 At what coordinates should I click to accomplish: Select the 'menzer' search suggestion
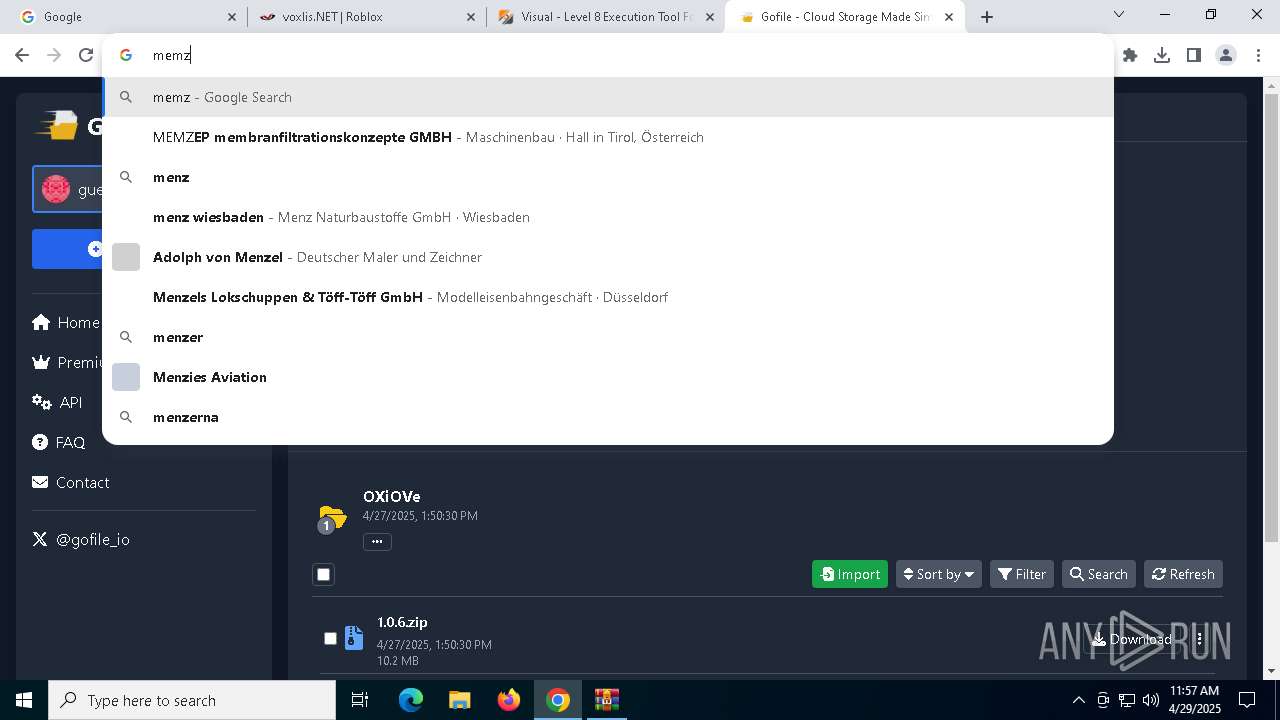tap(608, 337)
